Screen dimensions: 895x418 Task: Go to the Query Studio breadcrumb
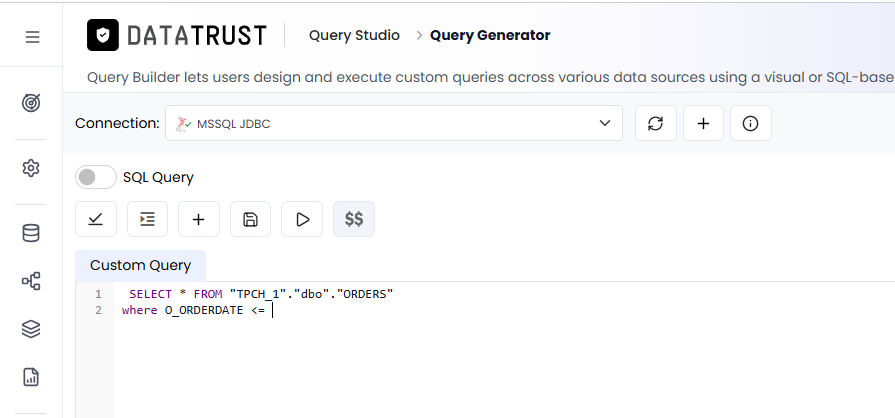354,35
